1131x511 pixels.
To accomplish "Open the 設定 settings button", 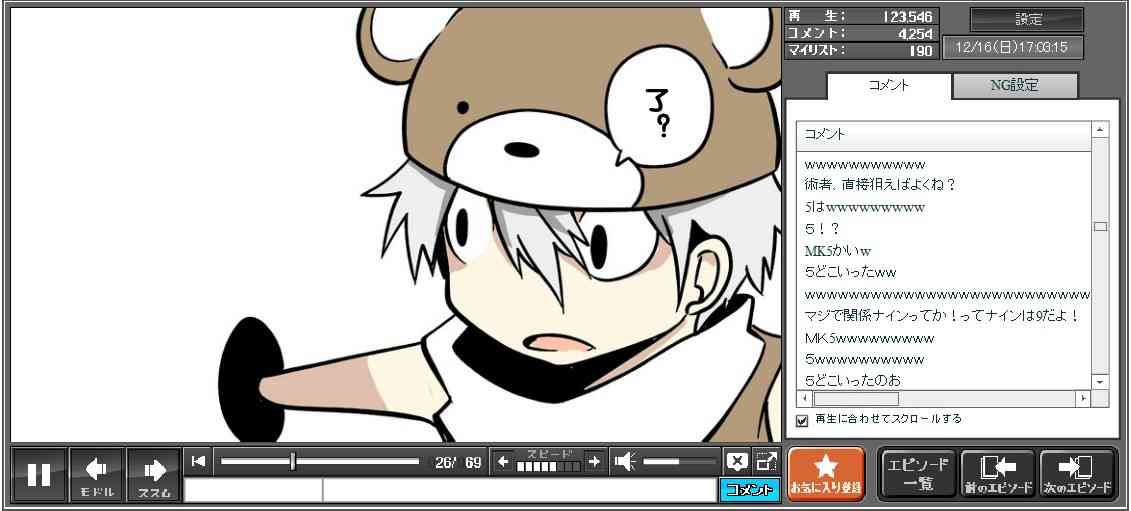I will coord(1027,20).
